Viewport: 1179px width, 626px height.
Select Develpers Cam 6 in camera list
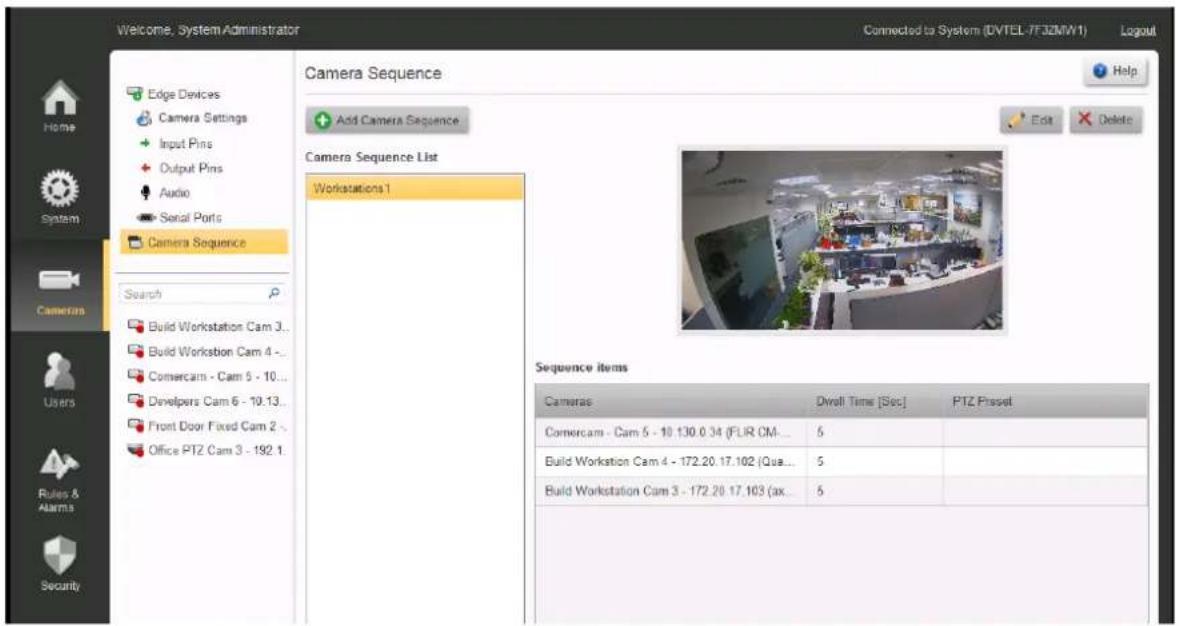209,401
